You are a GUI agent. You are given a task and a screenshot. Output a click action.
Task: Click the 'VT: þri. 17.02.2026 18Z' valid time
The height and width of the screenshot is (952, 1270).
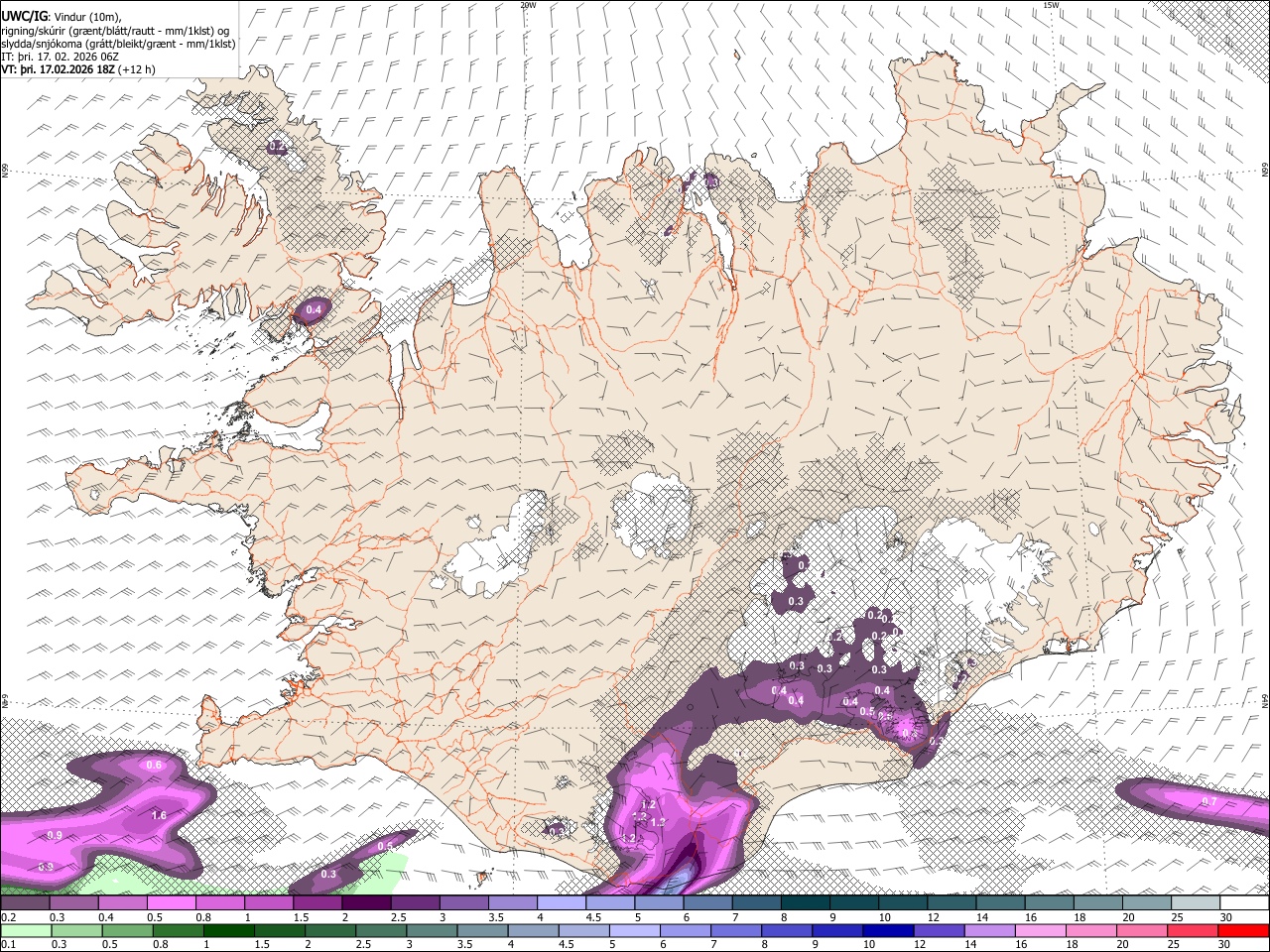pos(59,70)
